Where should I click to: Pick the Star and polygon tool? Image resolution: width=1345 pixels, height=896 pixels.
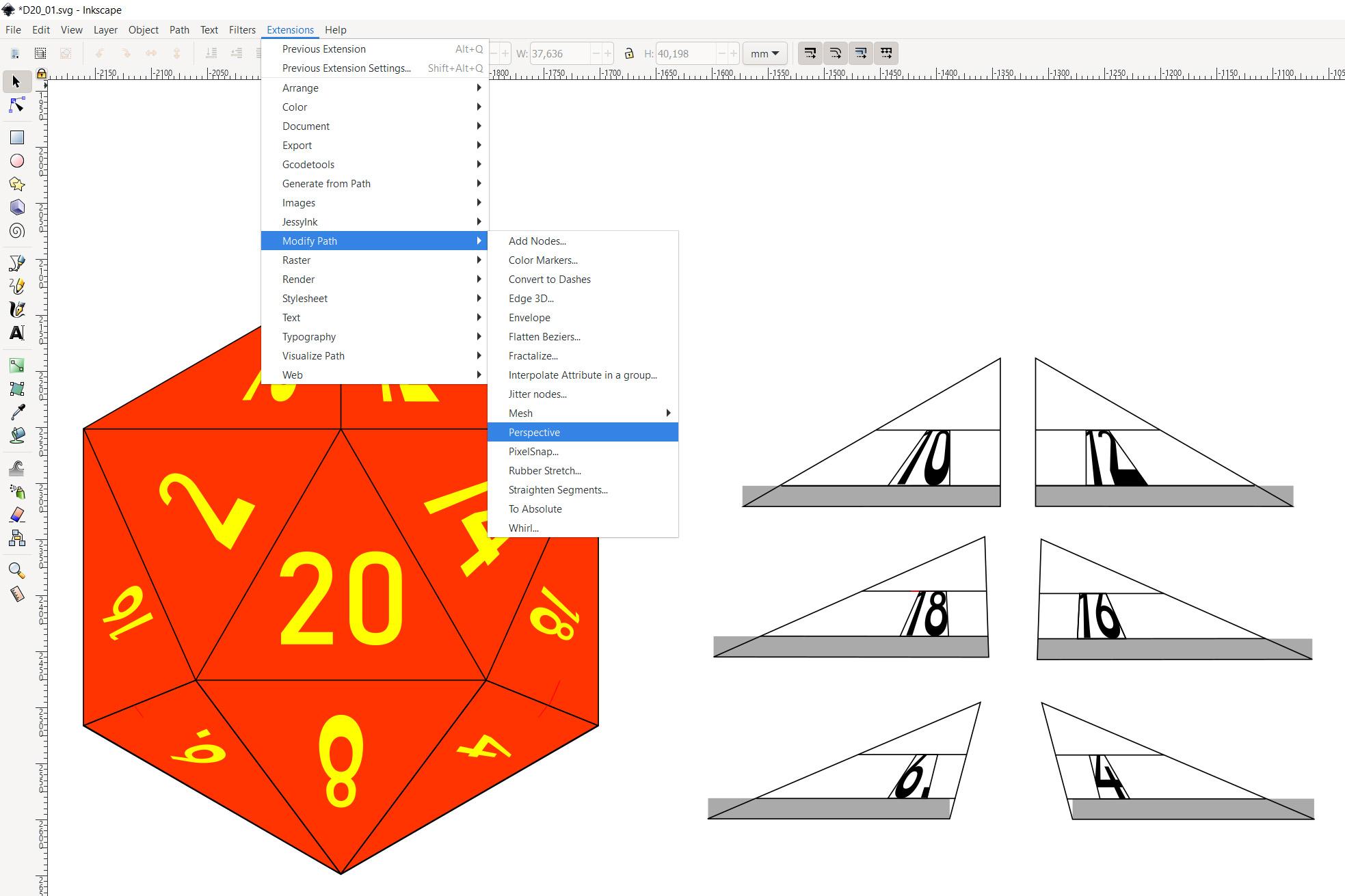coord(16,184)
